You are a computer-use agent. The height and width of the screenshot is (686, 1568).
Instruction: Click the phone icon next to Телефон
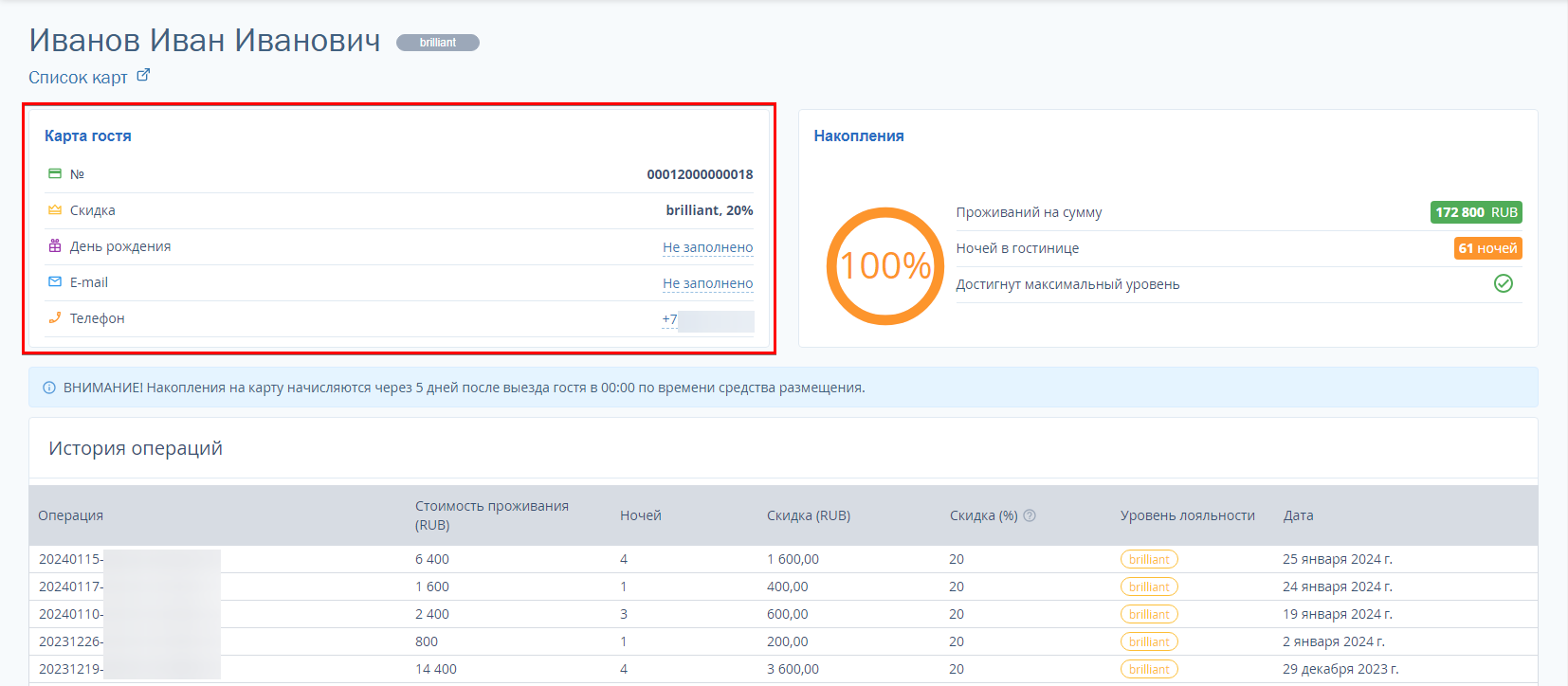(55, 317)
